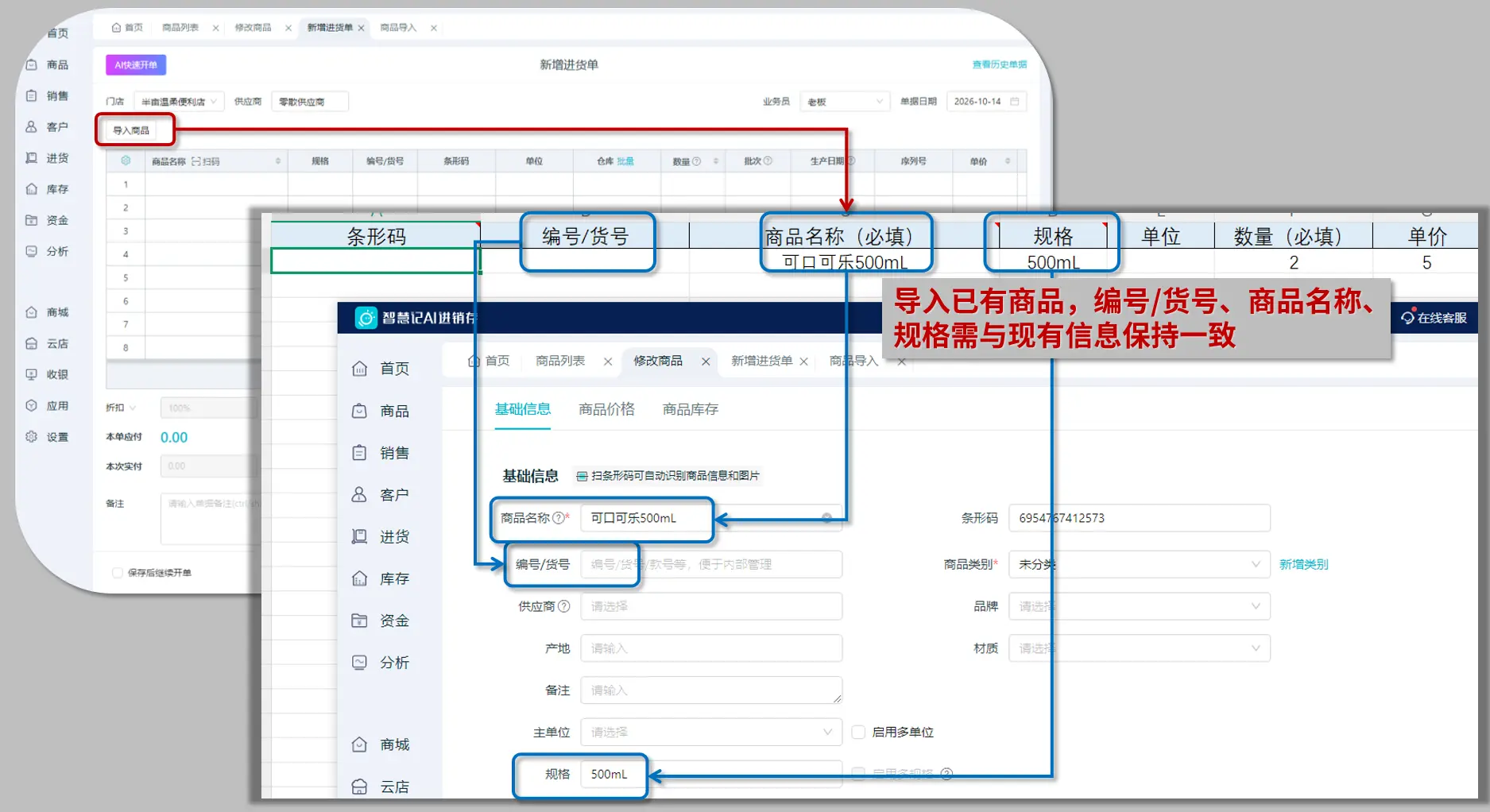This screenshot has width=1490, height=812.
Task: Open 设置 gear icon in the back window sidebar
Action: pyautogui.click(x=31, y=437)
